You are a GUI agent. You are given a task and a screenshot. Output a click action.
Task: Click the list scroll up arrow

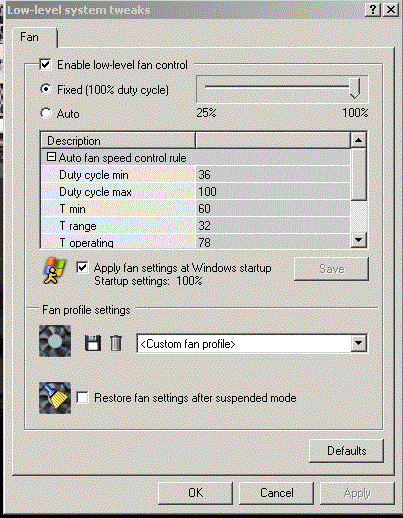tap(359, 140)
